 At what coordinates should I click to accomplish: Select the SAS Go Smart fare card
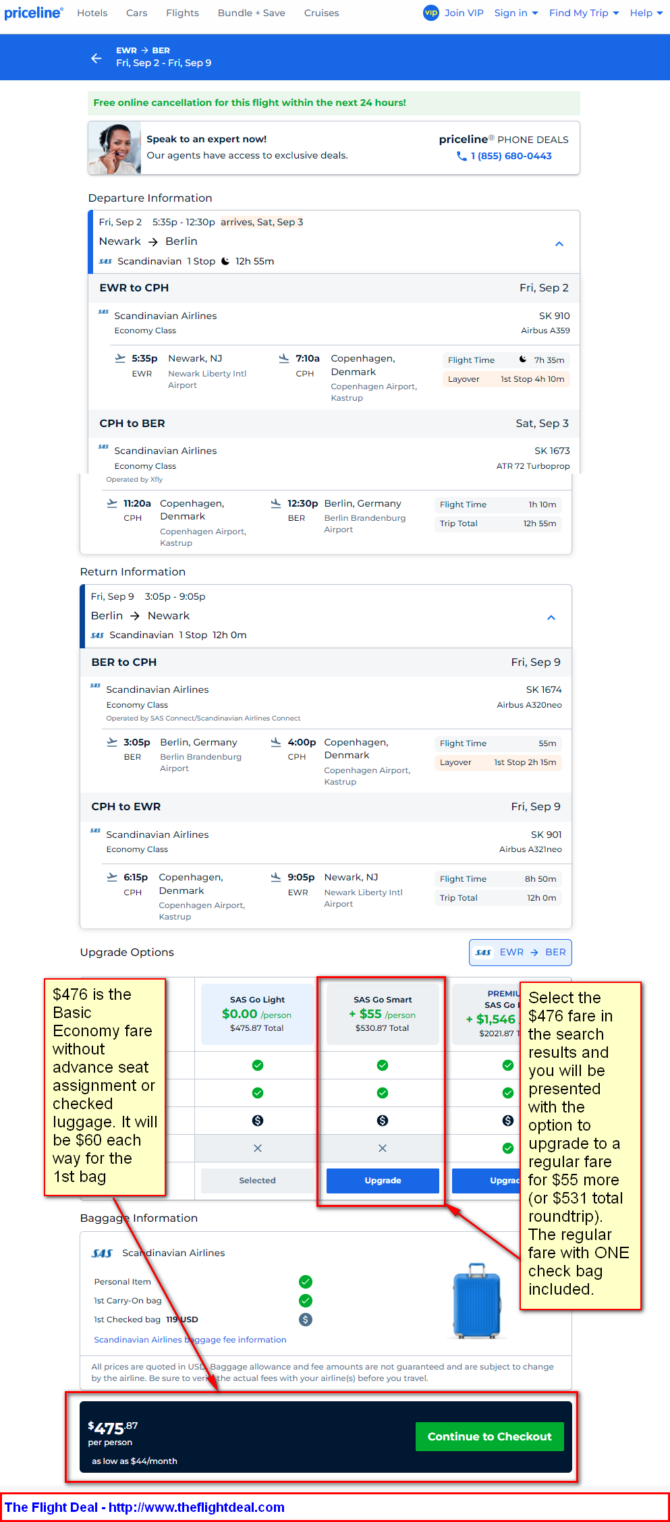(x=382, y=1013)
